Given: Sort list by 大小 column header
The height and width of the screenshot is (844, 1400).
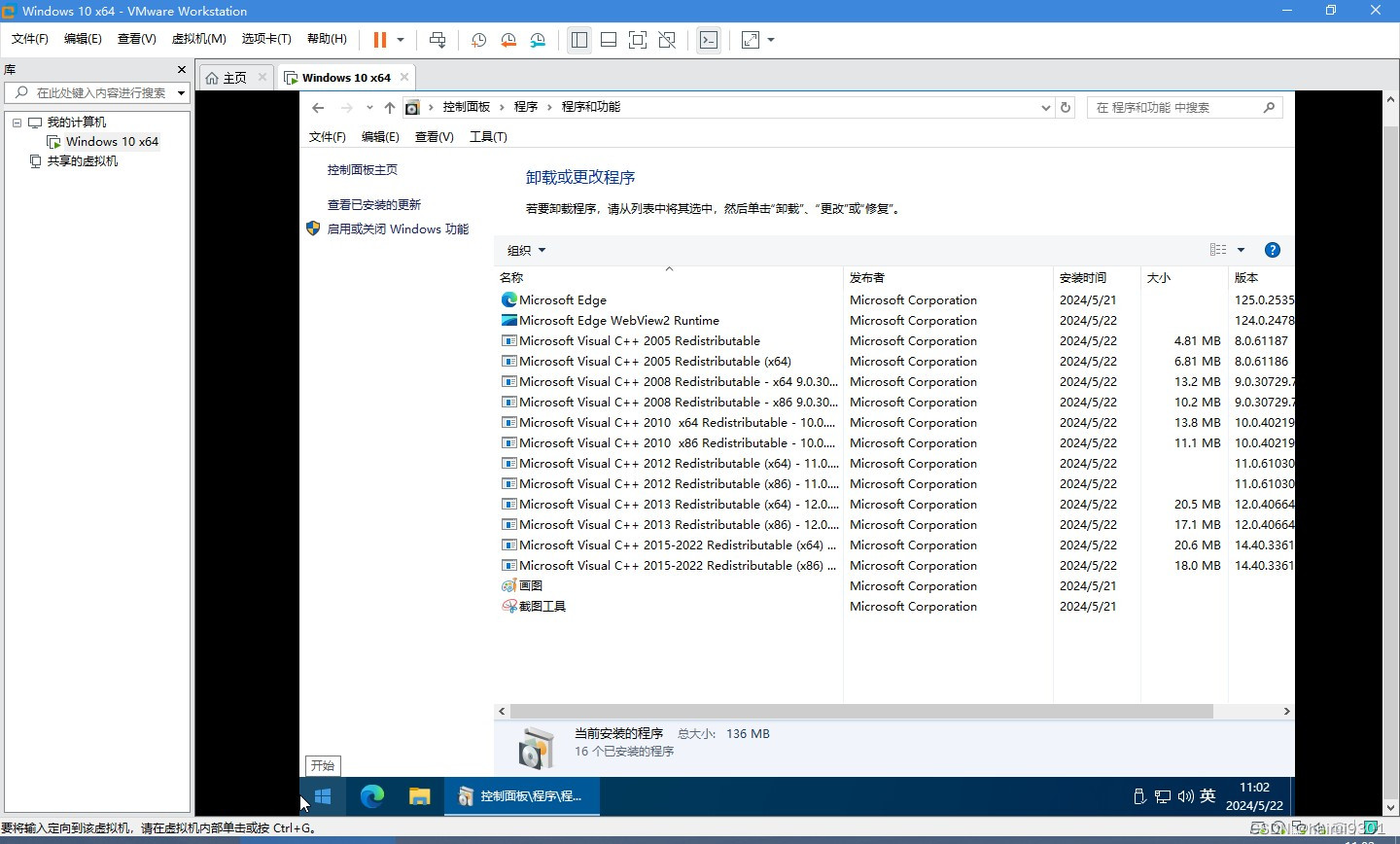Looking at the screenshot, I should click(x=1184, y=277).
